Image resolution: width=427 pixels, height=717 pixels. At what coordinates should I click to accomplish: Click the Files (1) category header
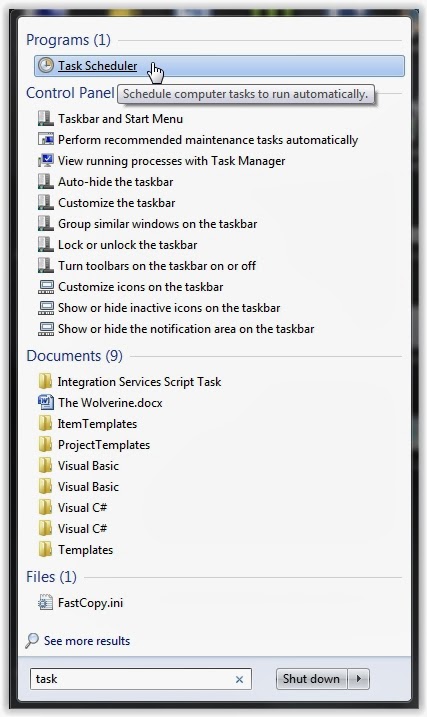[x=51, y=577]
